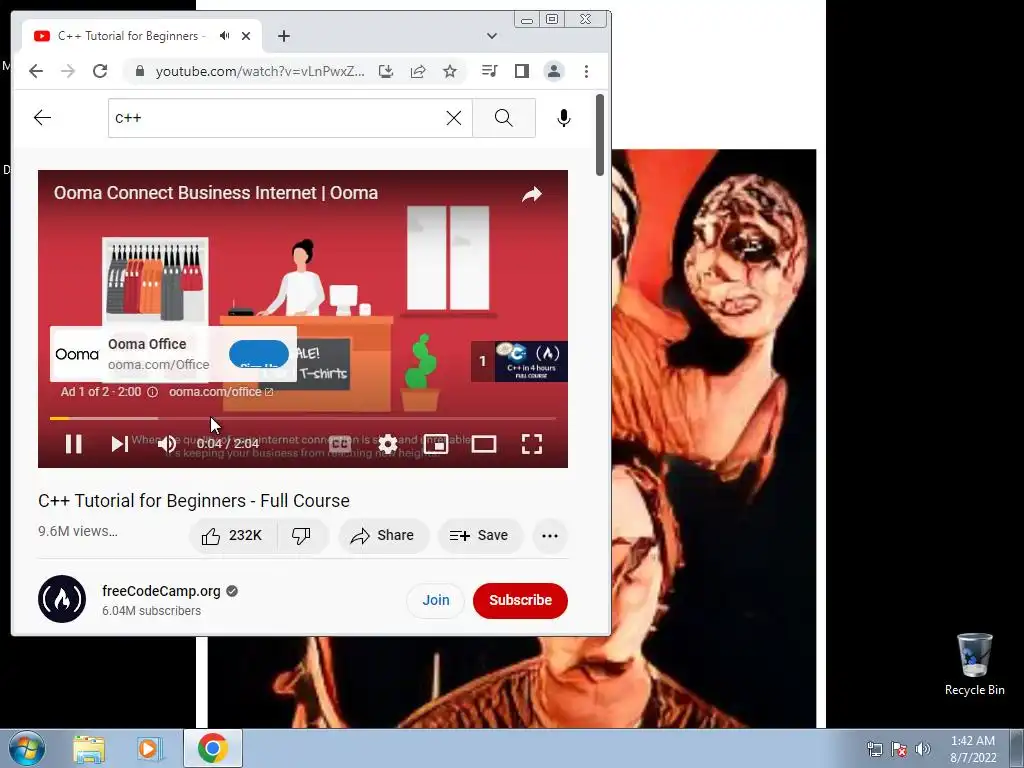Mute the tab via speaker icon
Screen dimensions: 1024x768
point(225,36)
